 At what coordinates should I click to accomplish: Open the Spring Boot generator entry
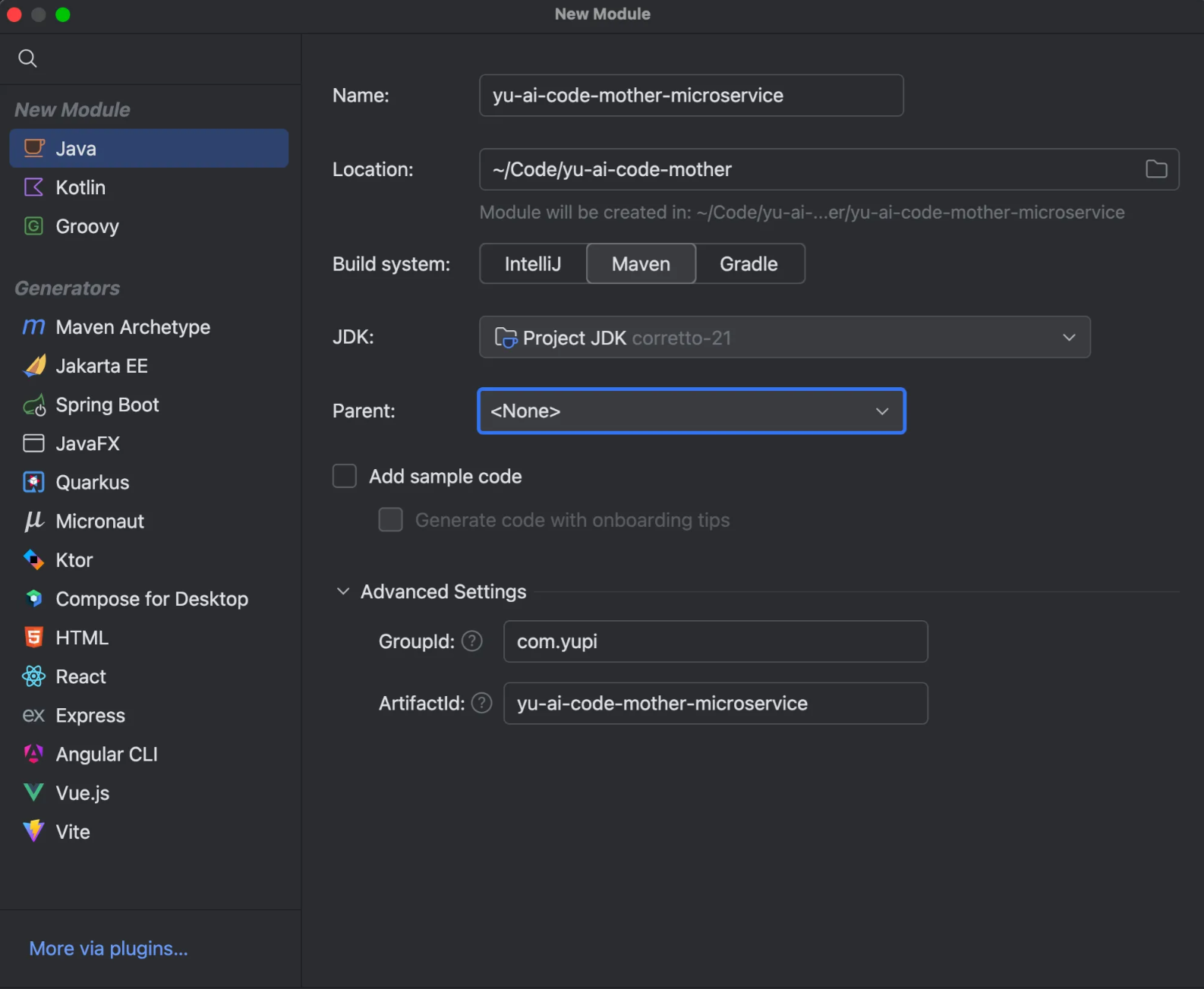[149, 405]
